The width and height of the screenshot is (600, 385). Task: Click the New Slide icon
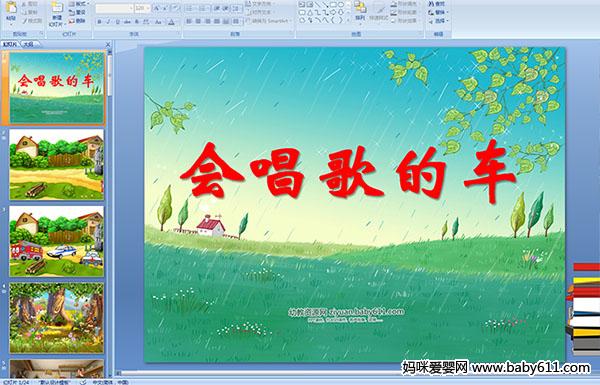pyautogui.click(x=57, y=14)
